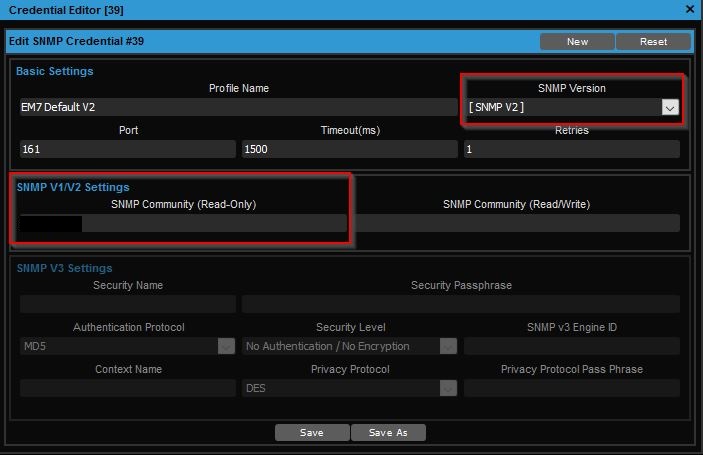Click the SNMP Community (Read/Write) field
The image size is (703, 455).
[516, 223]
